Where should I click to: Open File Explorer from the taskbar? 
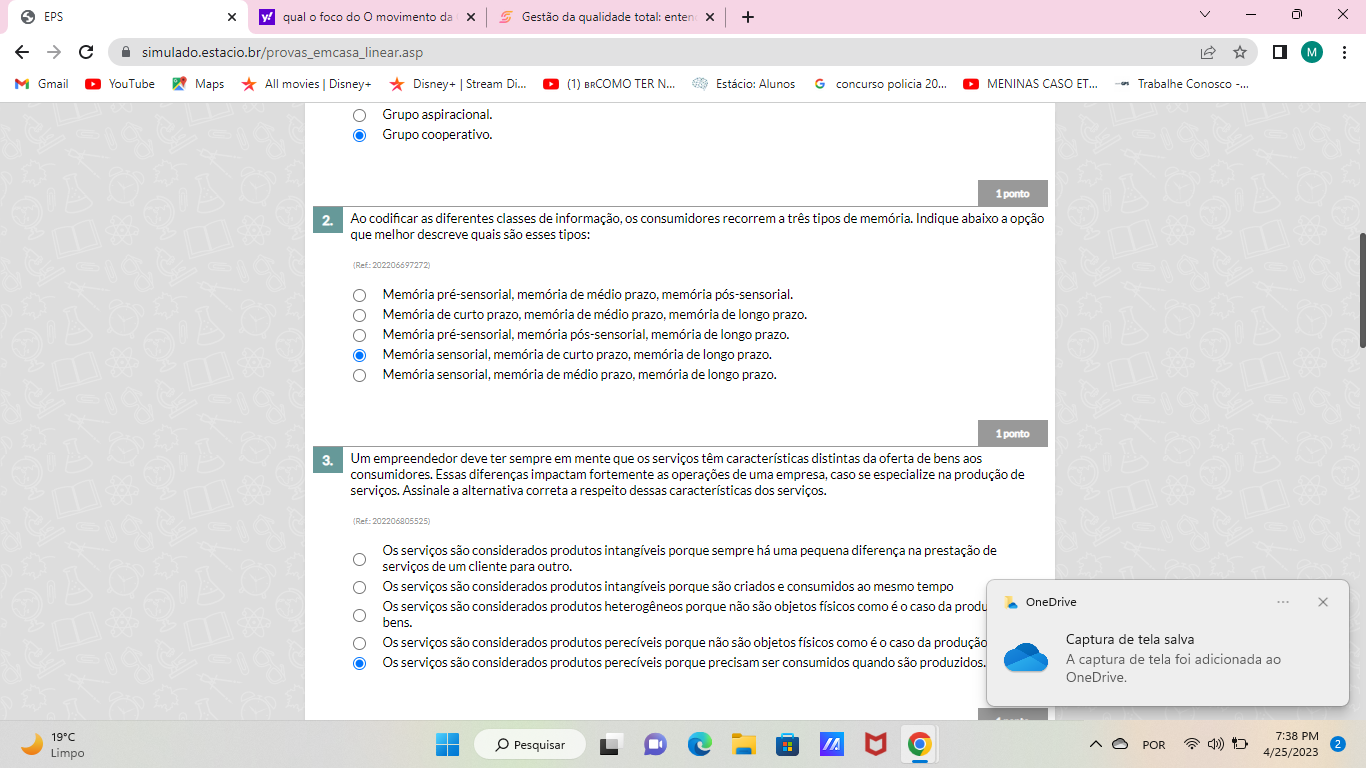(742, 744)
